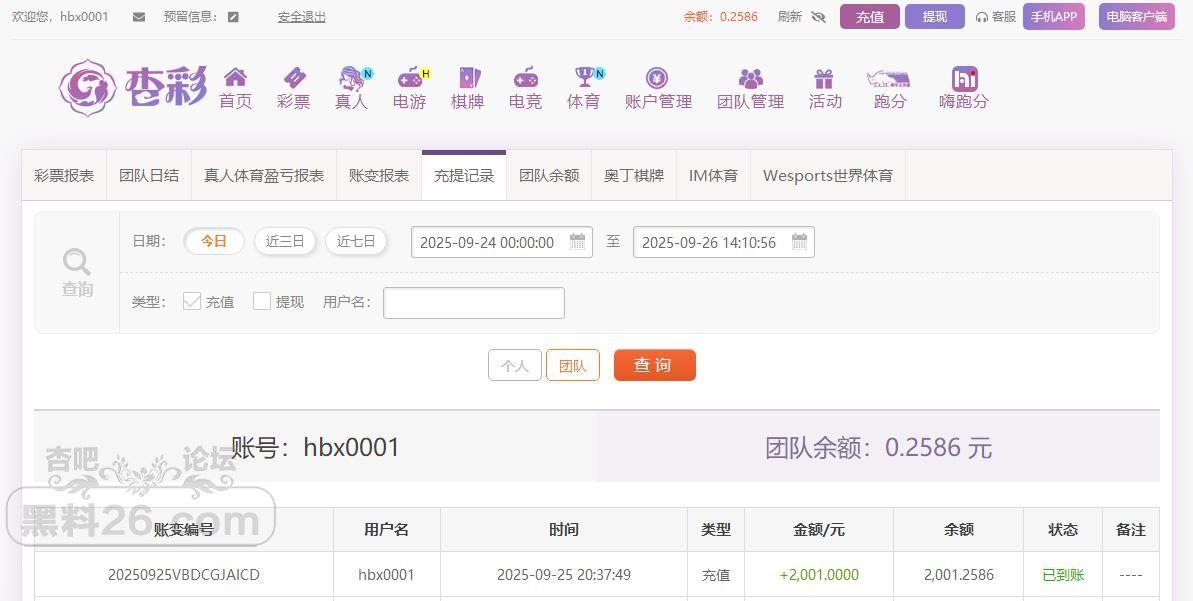Check the 提现 type checkbox
1193x601 pixels.
click(x=262, y=301)
